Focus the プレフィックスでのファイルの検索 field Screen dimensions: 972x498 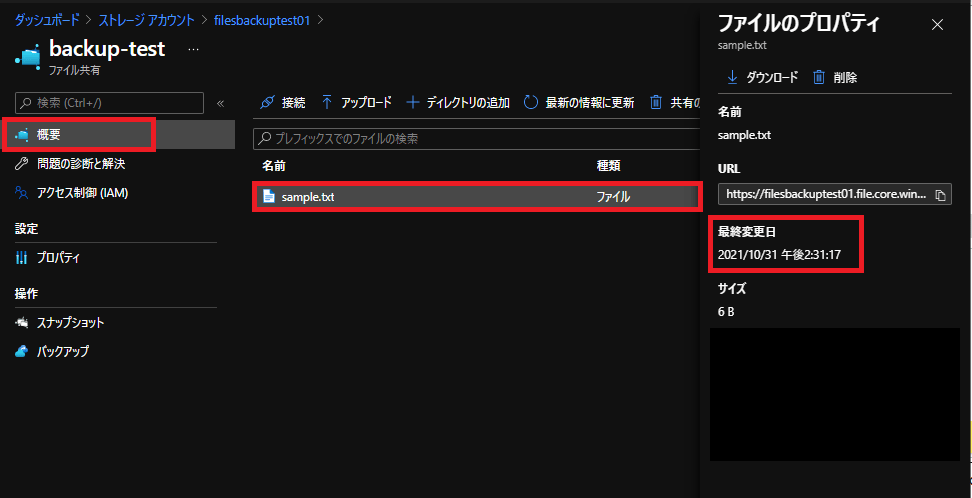tap(476, 139)
